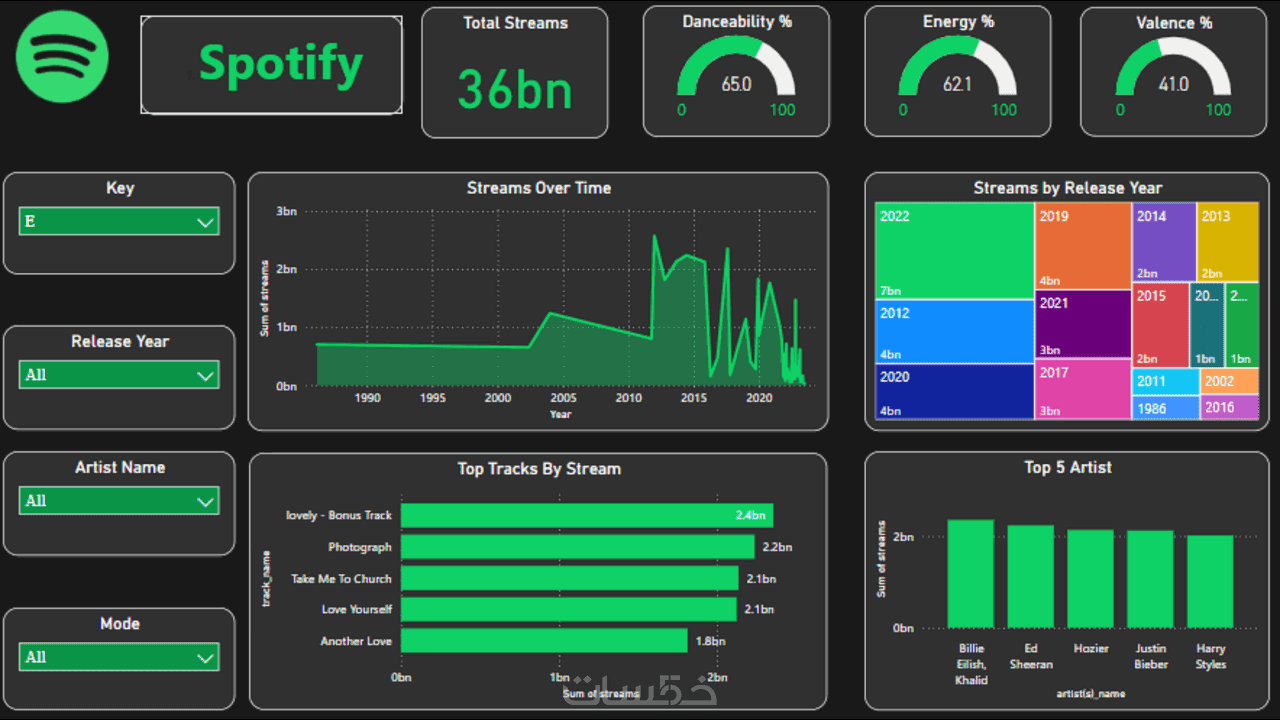Click the Streams Over Time chart title
1280x720 pixels.
539,188
